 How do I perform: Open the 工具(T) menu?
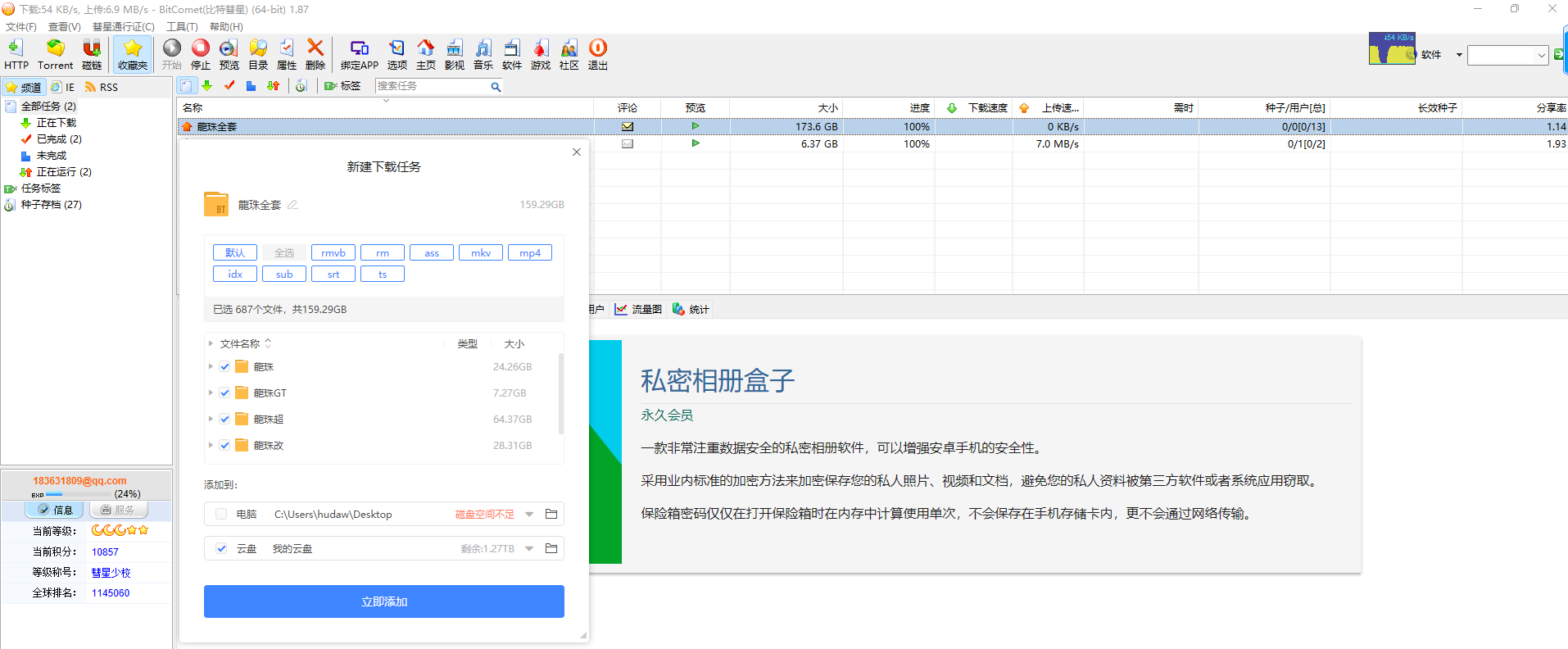pos(182,26)
